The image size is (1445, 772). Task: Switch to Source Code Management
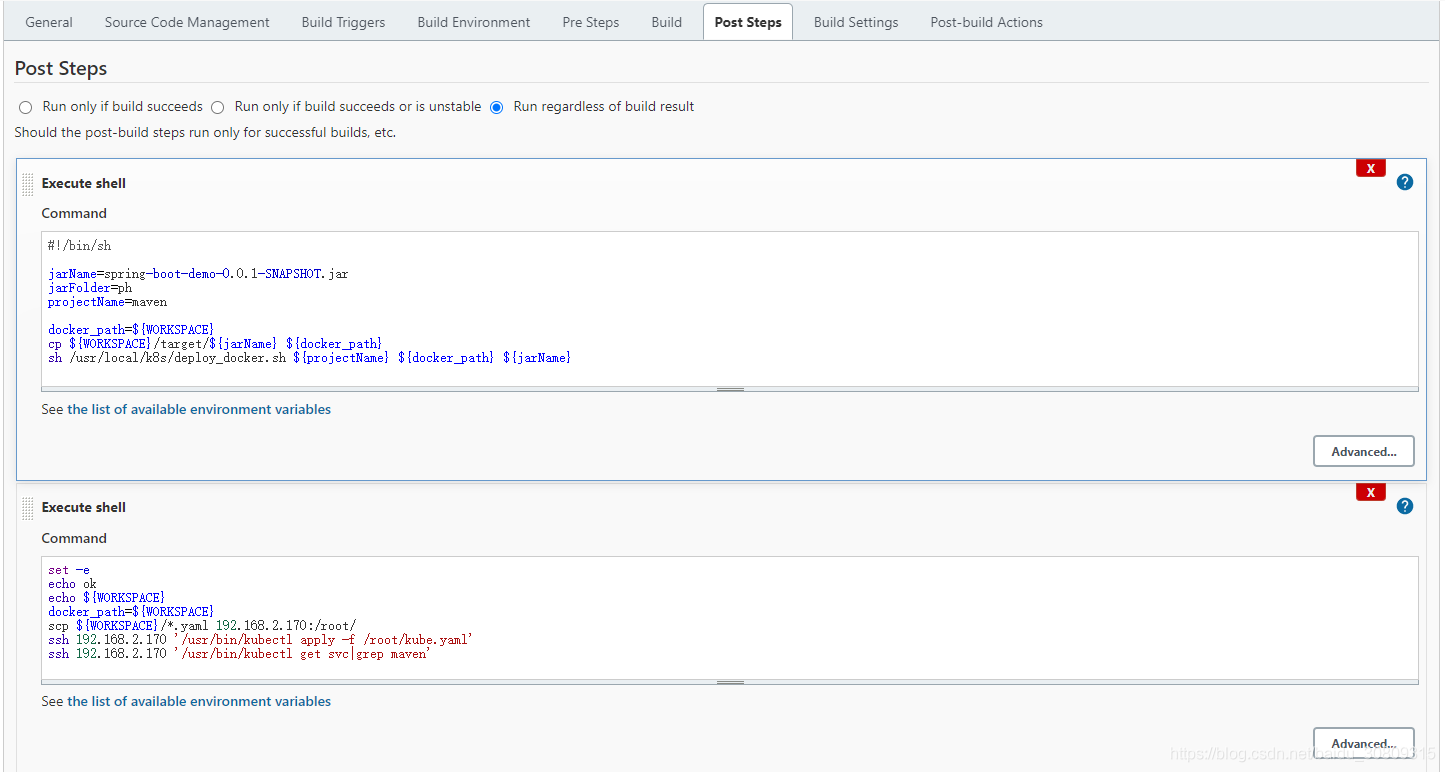pyautogui.click(x=186, y=21)
